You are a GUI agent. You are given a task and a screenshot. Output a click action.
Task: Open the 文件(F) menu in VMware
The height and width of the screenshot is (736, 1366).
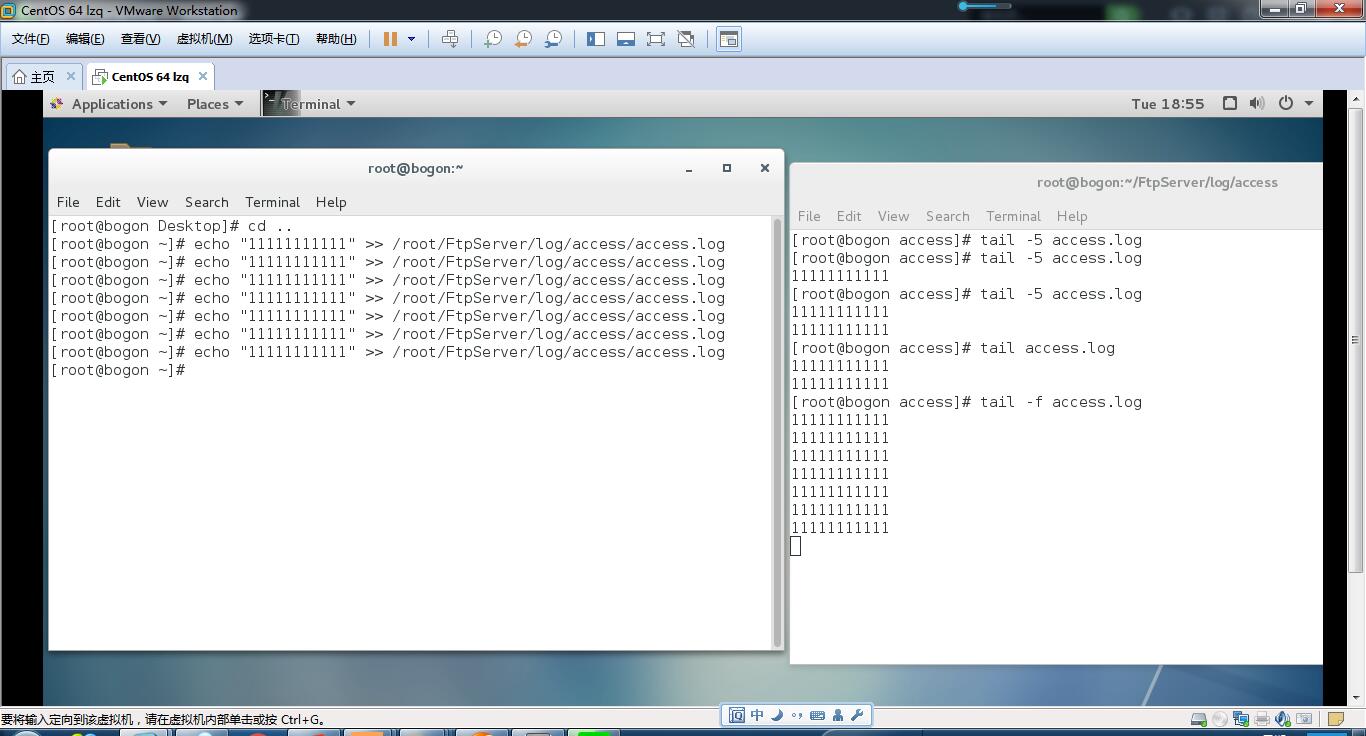click(30, 39)
